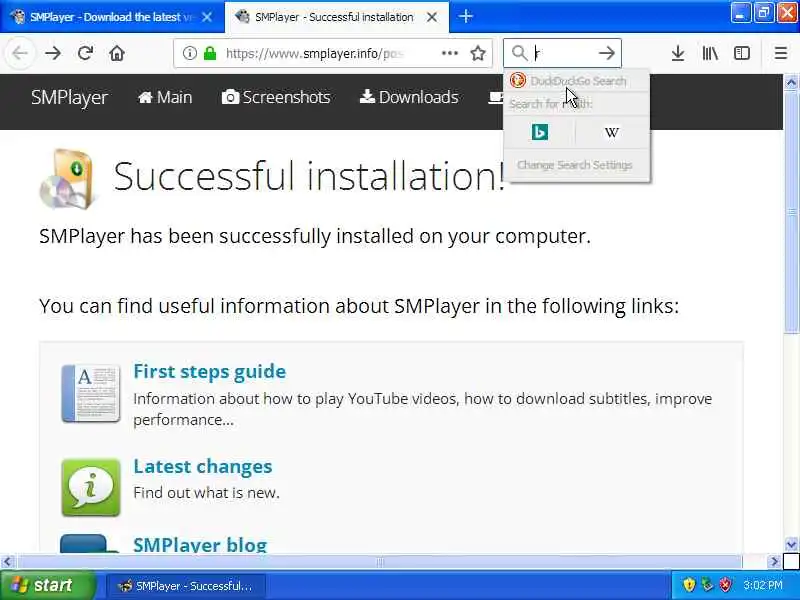The height and width of the screenshot is (600, 800).
Task: Click the First steps guide book icon
Action: 91,393
